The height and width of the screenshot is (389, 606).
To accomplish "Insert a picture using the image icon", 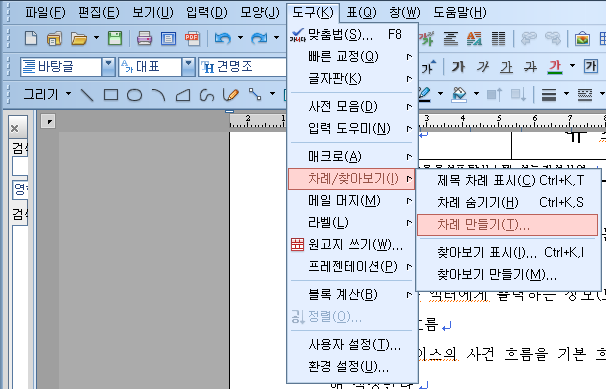I will 582,38.
